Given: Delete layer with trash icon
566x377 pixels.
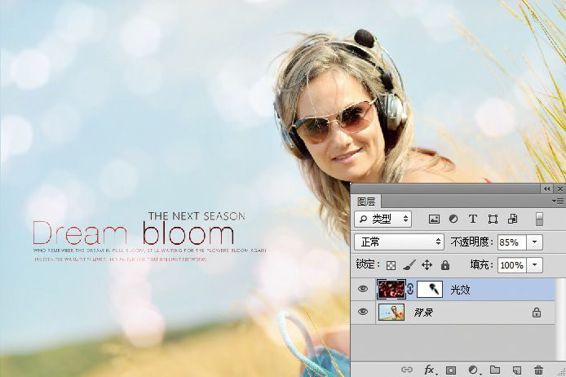Looking at the screenshot, I should click(x=539, y=370).
